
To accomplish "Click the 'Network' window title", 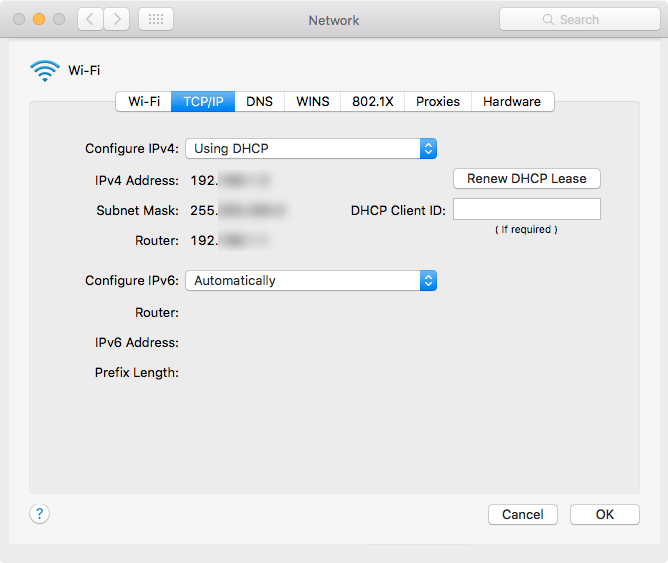I will pos(334,20).
